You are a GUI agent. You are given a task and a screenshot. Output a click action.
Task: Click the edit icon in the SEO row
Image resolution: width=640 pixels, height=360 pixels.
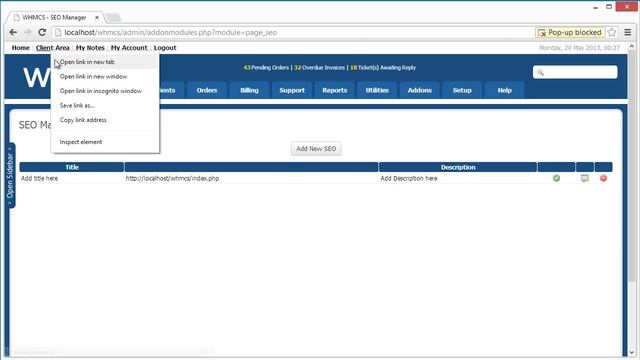coord(585,178)
